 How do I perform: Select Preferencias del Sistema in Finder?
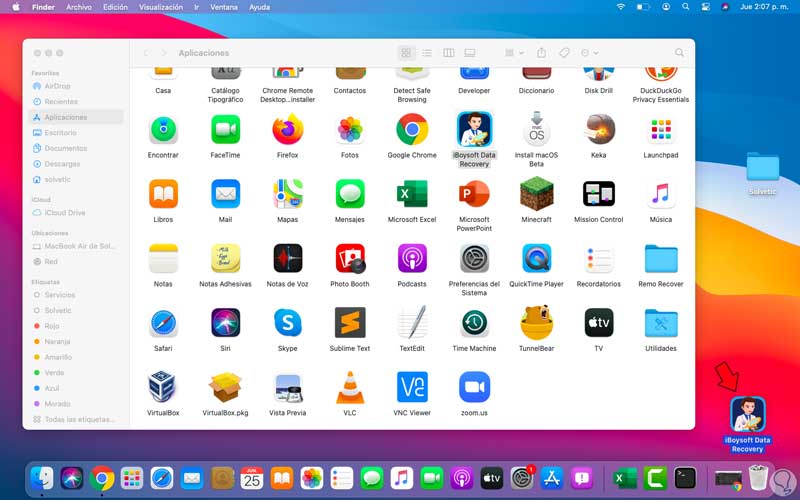pyautogui.click(x=474, y=259)
